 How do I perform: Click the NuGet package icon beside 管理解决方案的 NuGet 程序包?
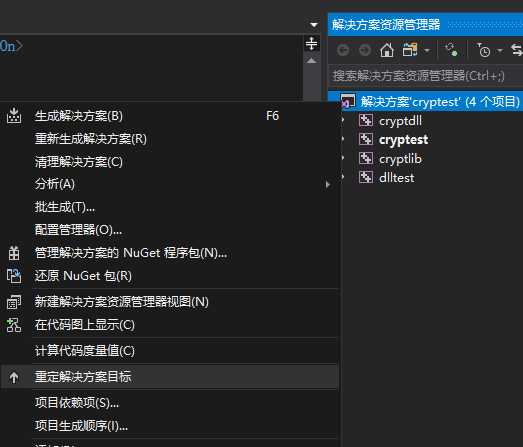(14, 253)
